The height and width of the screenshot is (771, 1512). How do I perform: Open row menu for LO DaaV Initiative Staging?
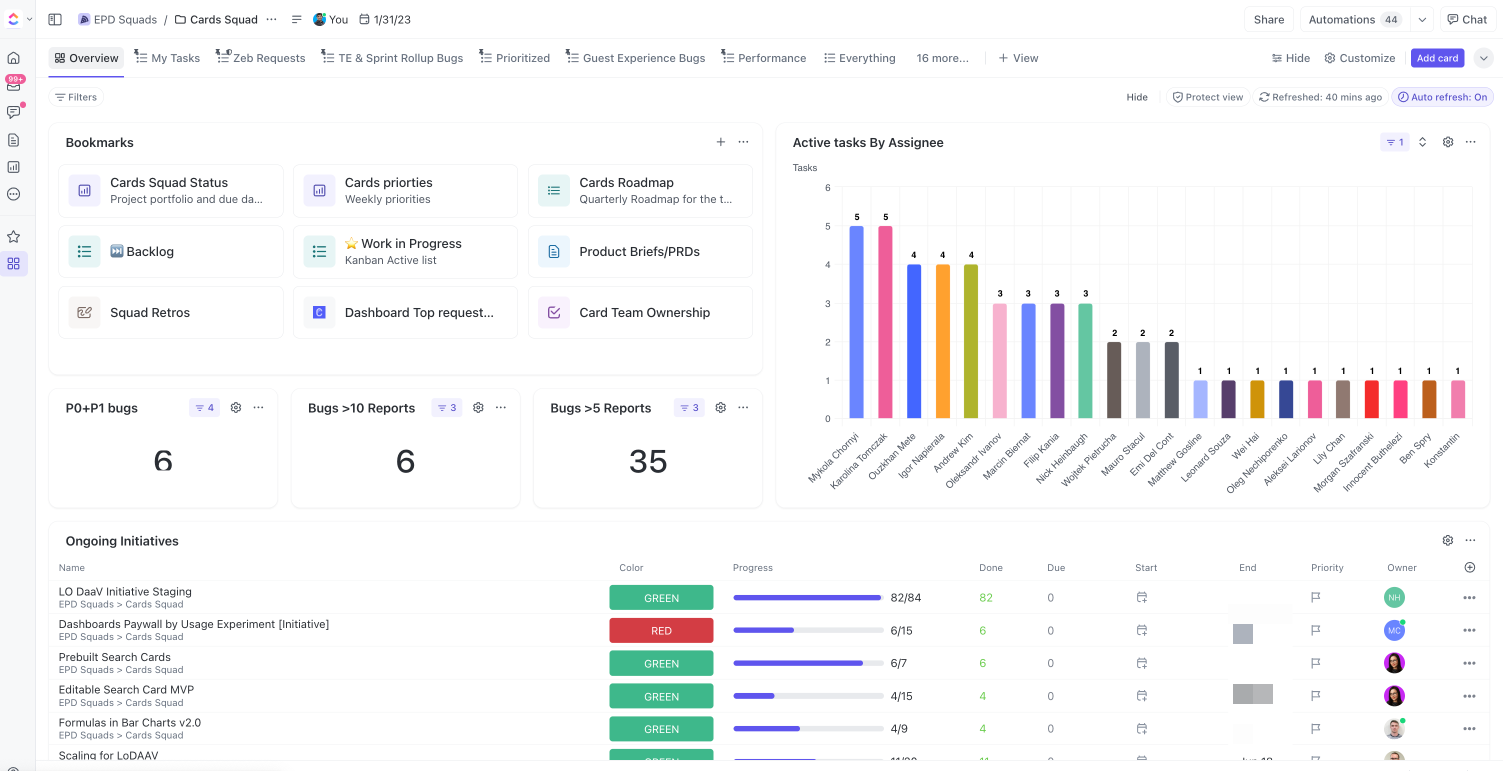pyautogui.click(x=1469, y=598)
